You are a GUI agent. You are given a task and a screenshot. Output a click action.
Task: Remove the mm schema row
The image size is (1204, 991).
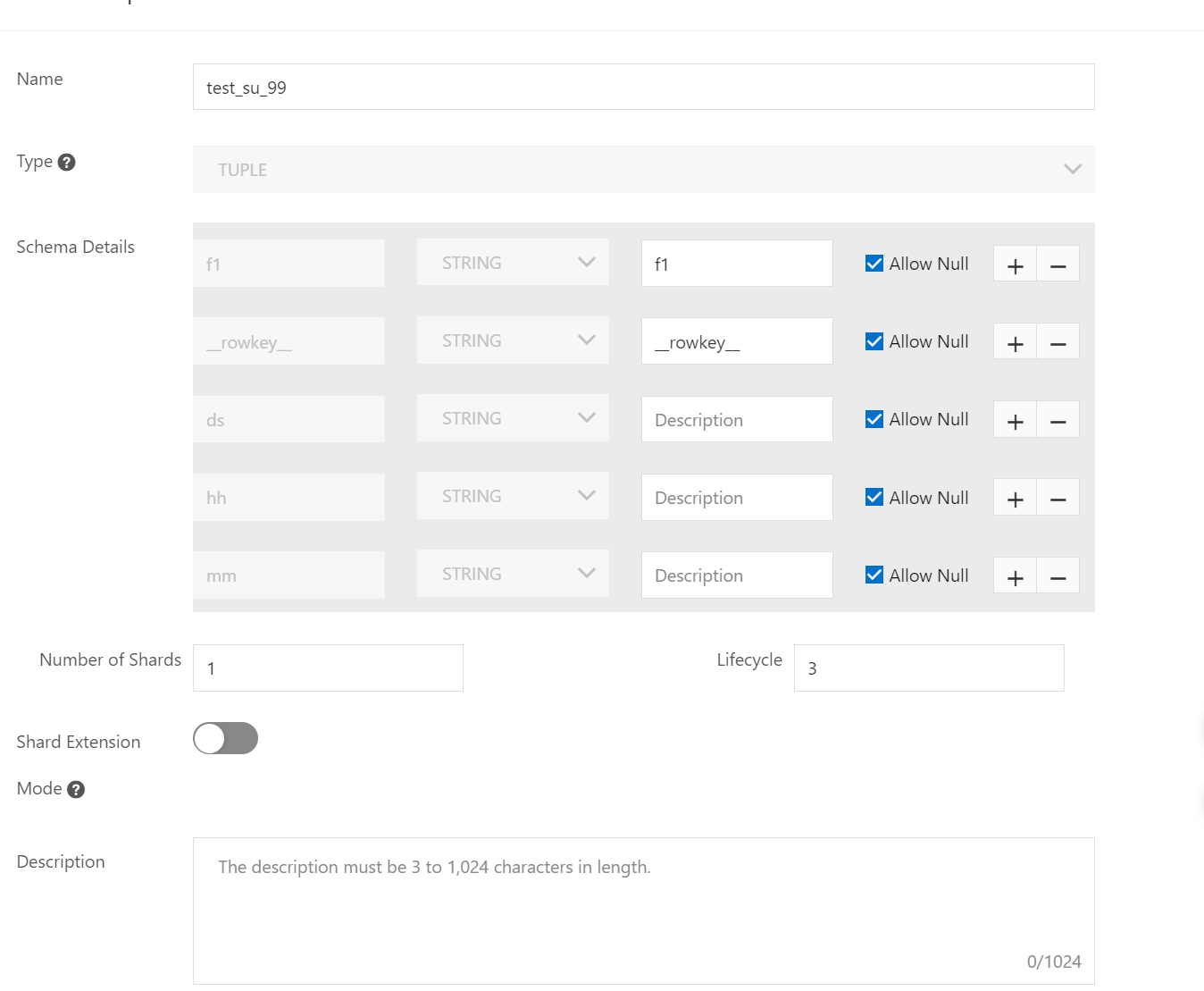click(1058, 576)
